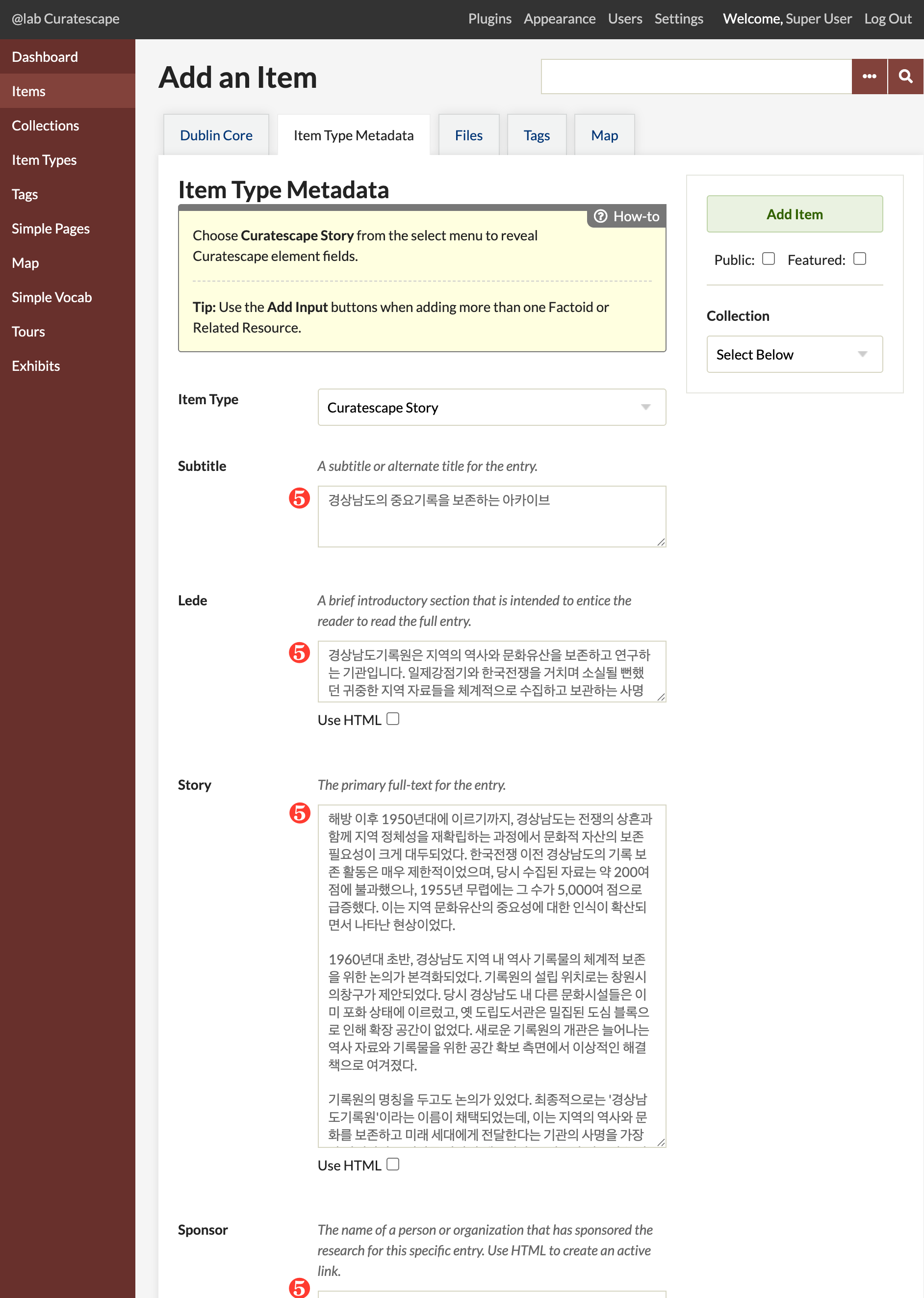Image resolution: width=924 pixels, height=1298 pixels.
Task: Open Settings in top navigation
Action: point(679,19)
